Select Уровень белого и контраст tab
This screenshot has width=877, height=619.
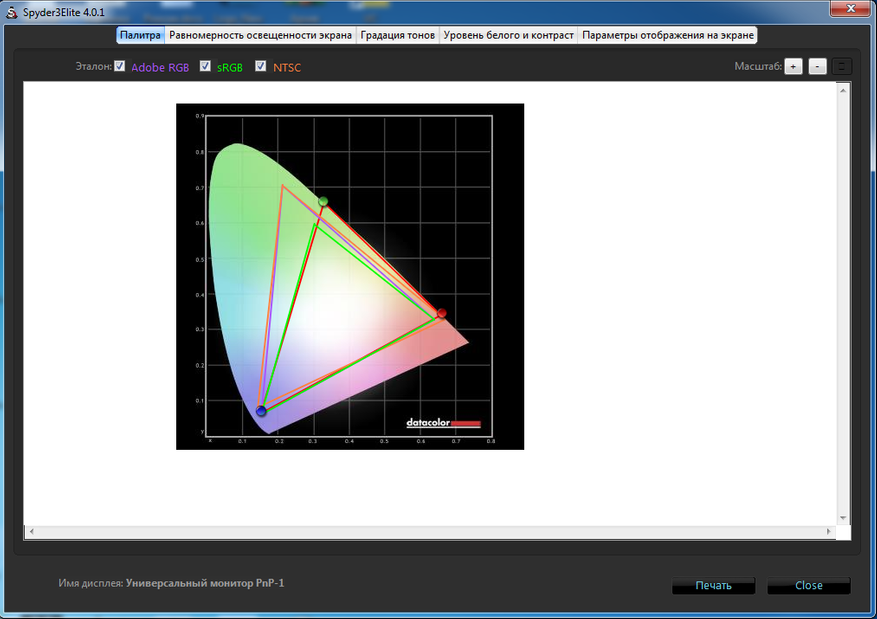click(x=508, y=35)
